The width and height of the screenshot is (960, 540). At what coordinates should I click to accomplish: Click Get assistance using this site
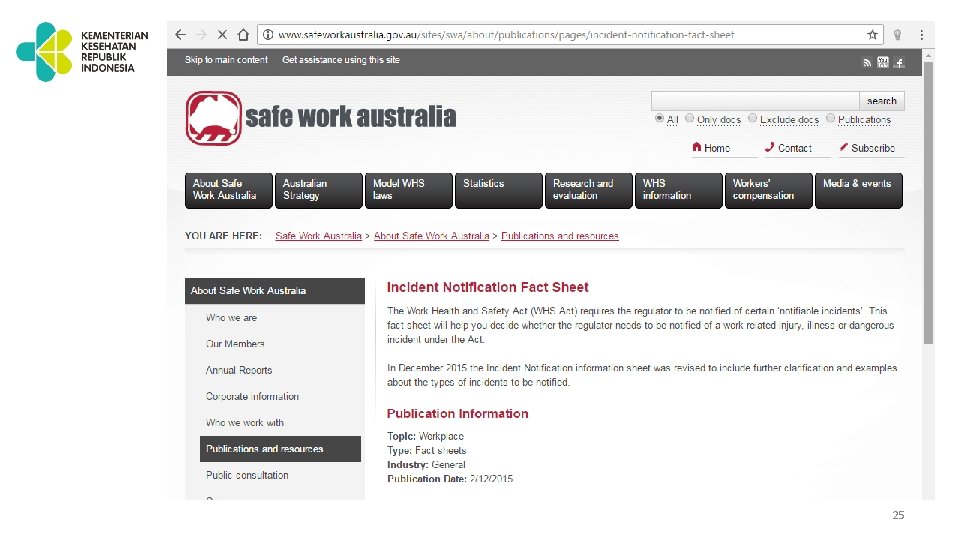341,60
